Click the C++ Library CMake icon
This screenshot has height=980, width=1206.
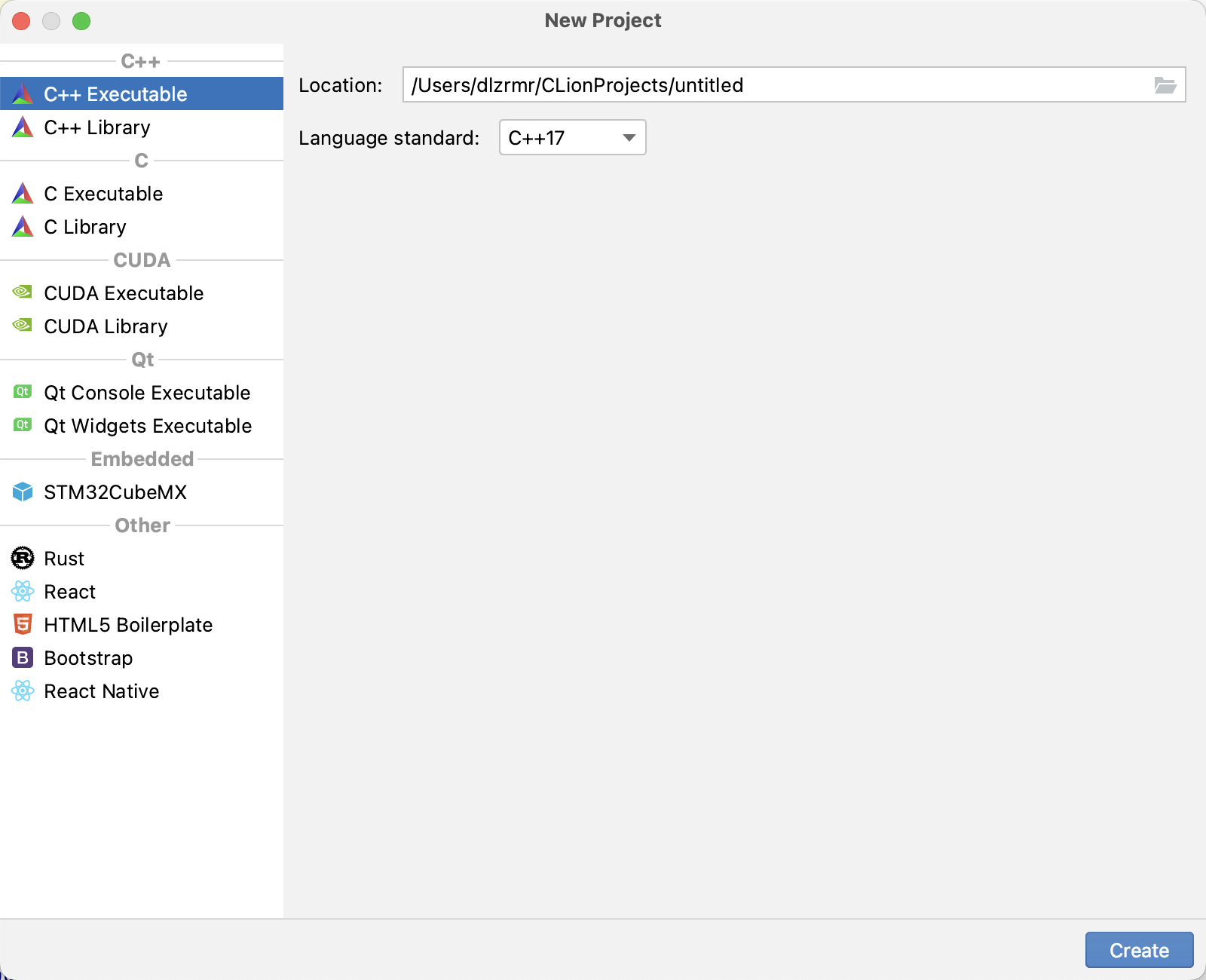(x=23, y=127)
